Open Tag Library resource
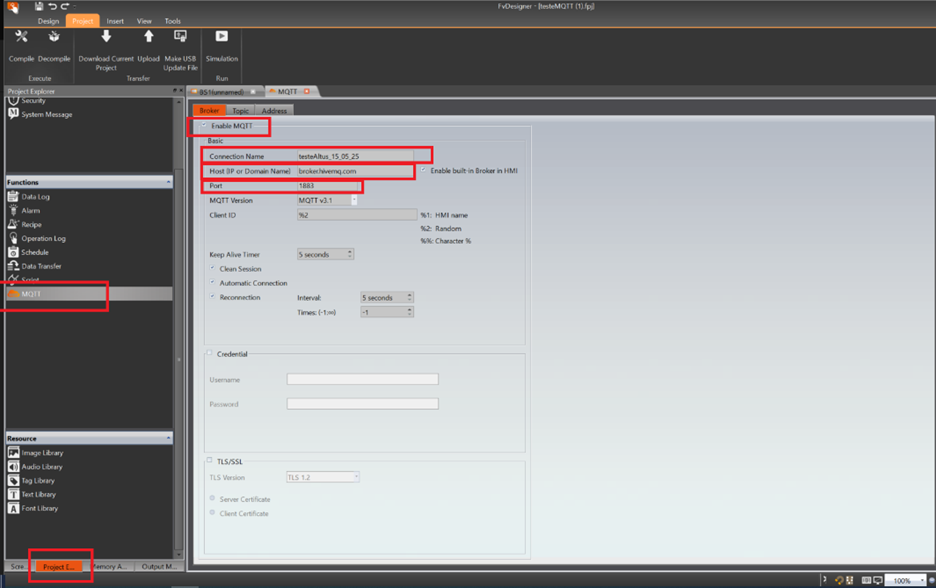This screenshot has width=936, height=588. pos(32,481)
